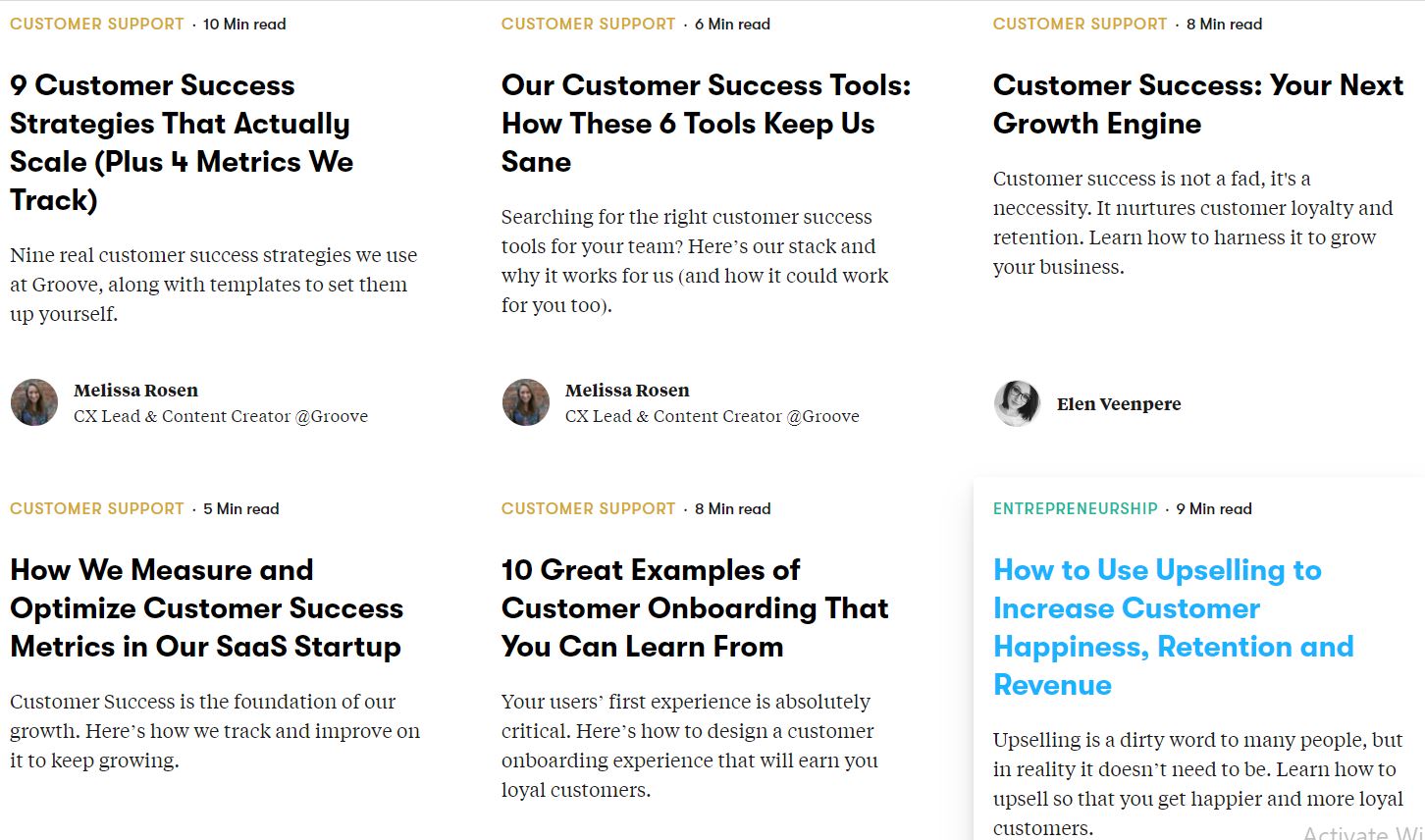Open "10 Great Examples of Customer Onboarding" article

point(694,608)
